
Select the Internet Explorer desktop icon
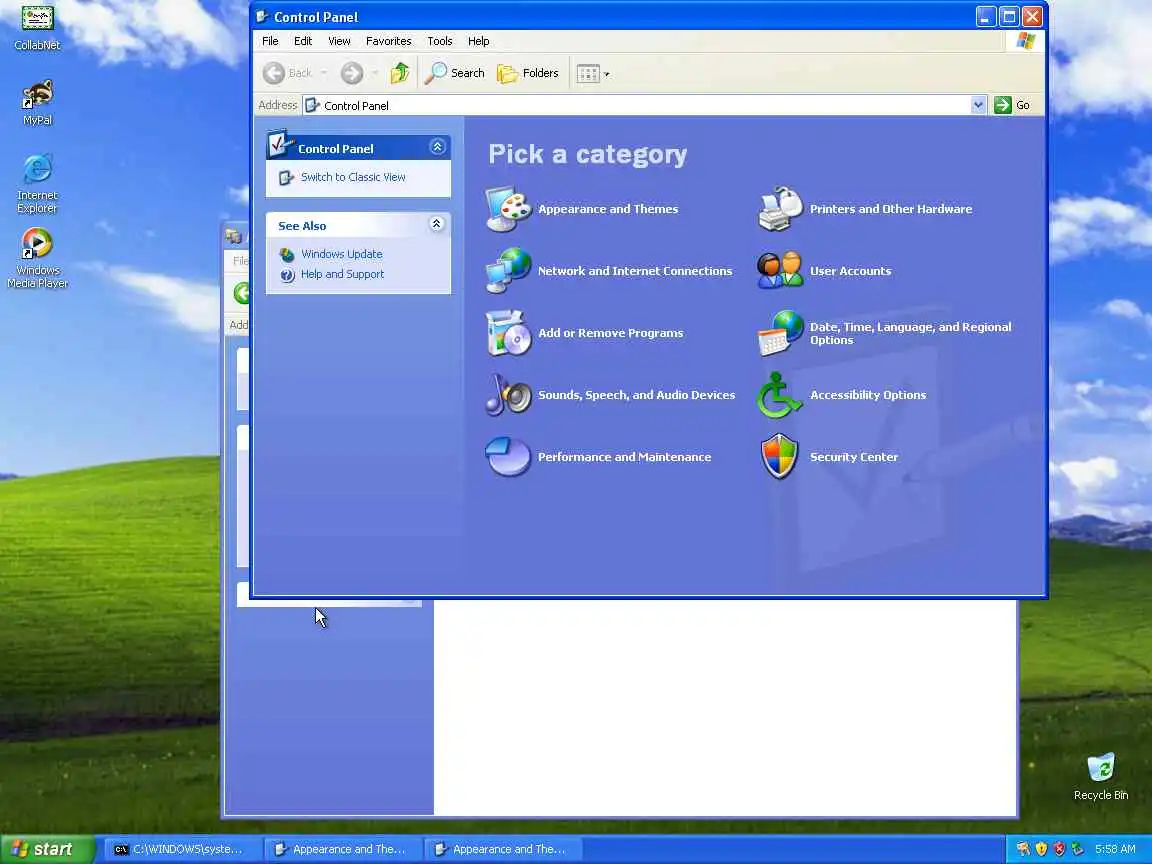tap(37, 184)
